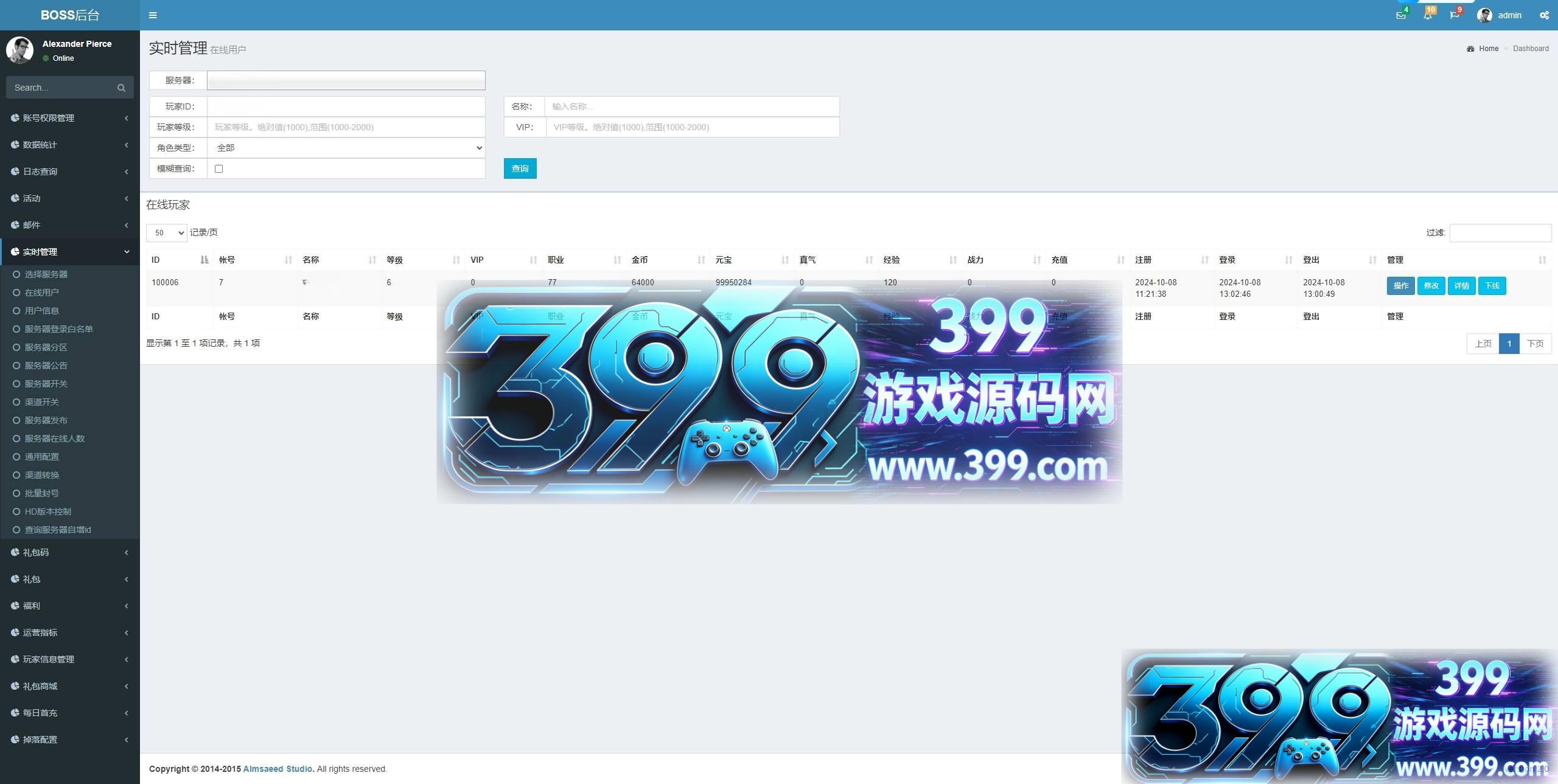Click the Home dashboard icon in breadcrumb

click(1470, 49)
